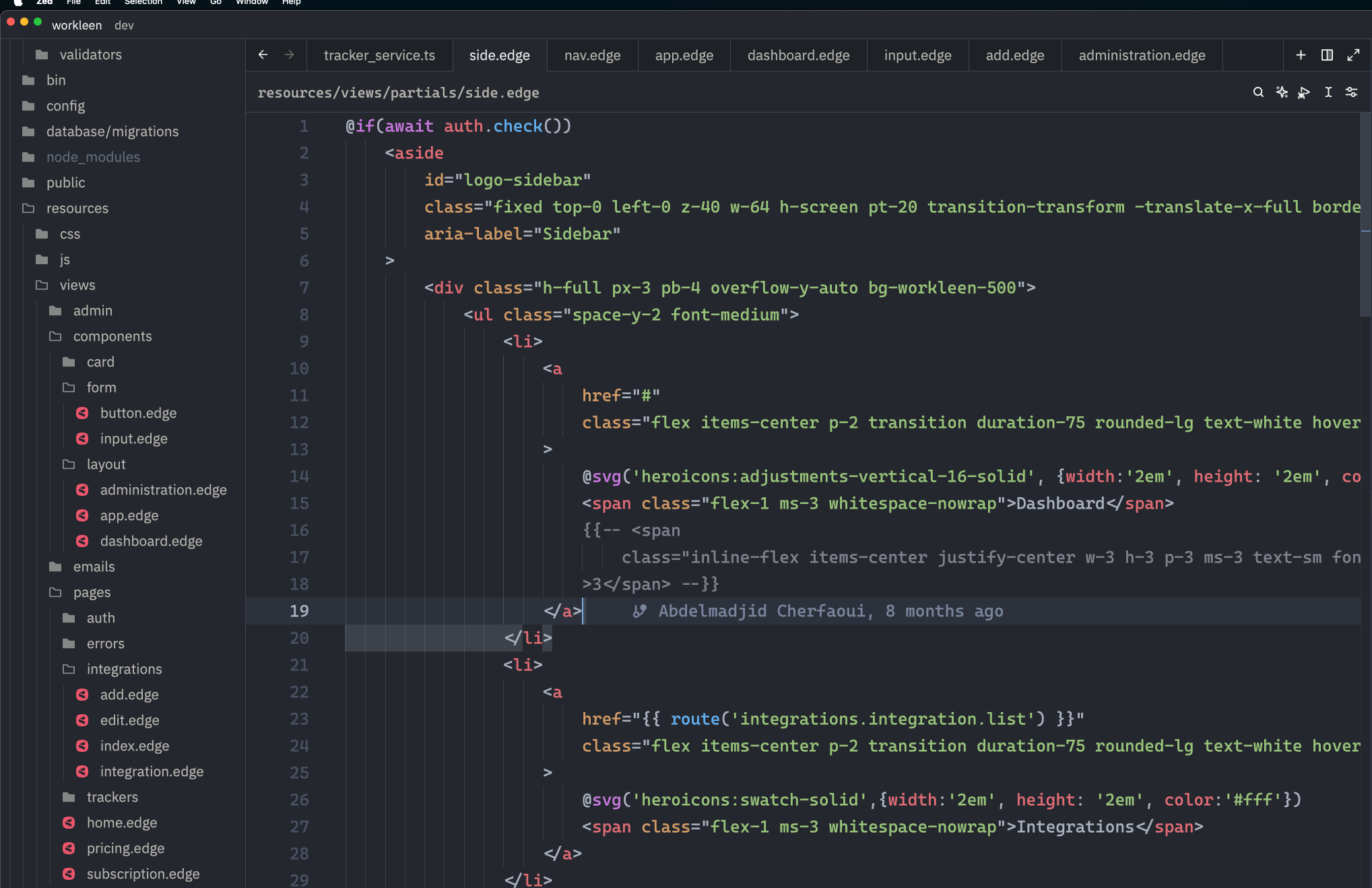
Task: Click the dev branch name
Action: (124, 25)
